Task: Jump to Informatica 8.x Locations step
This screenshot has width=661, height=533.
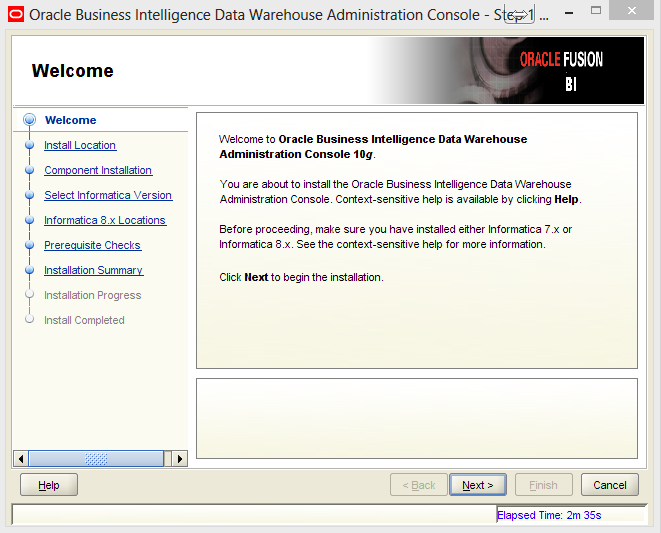Action: click(105, 220)
